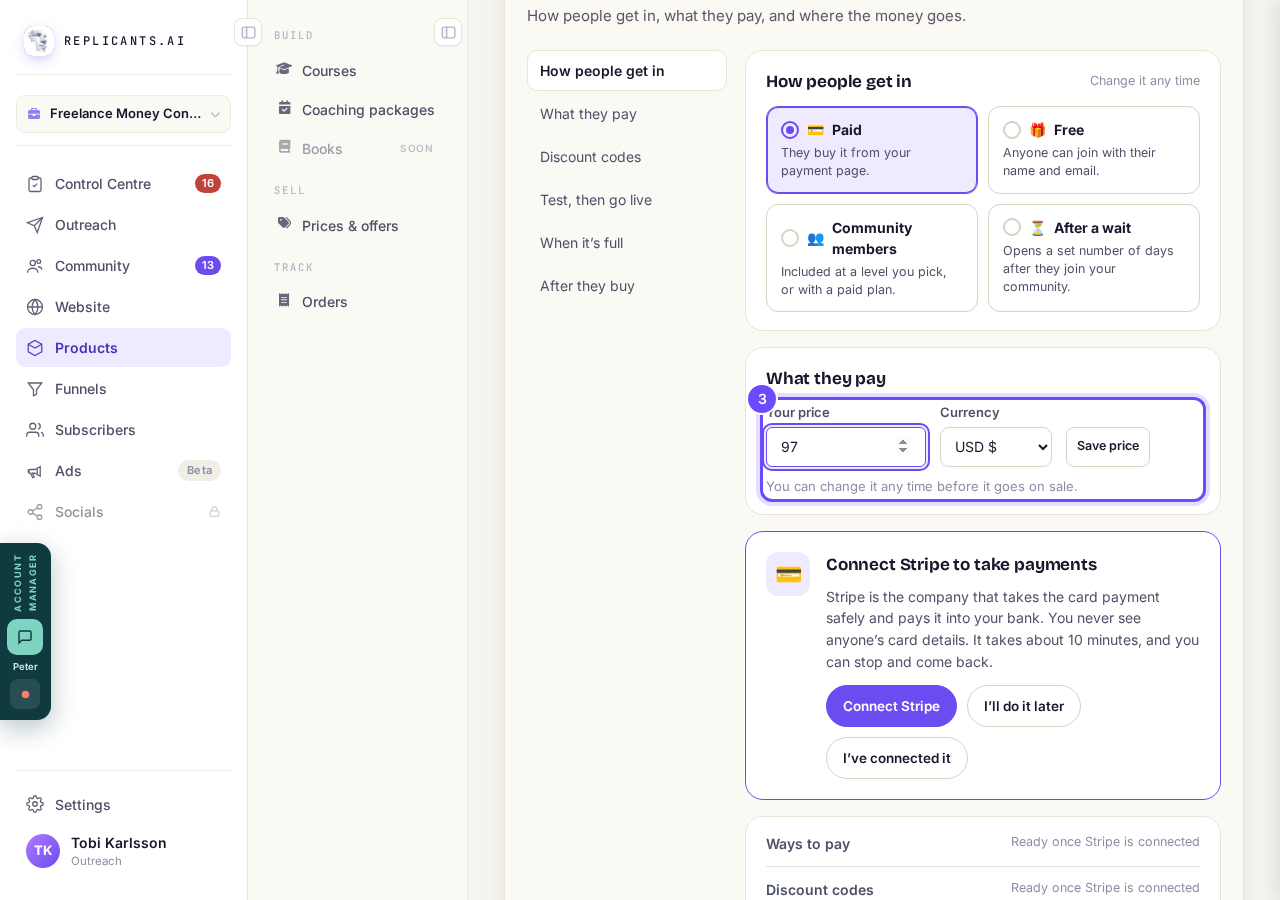Click the Orders receipt icon
Viewport: 1280px width, 900px height.
point(284,301)
